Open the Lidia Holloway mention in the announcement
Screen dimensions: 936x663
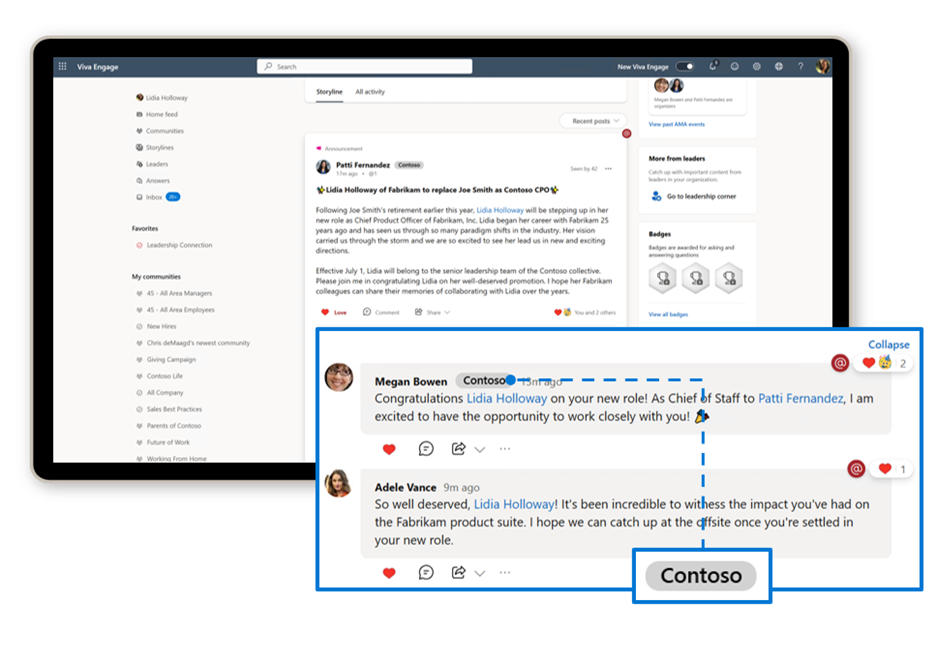click(500, 210)
